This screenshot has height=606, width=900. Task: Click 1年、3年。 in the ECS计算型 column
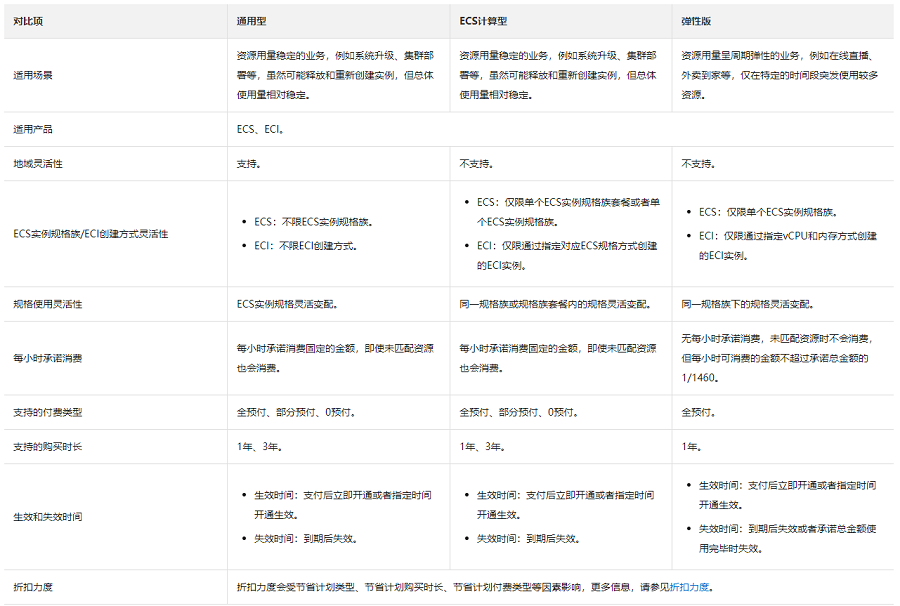click(482, 446)
